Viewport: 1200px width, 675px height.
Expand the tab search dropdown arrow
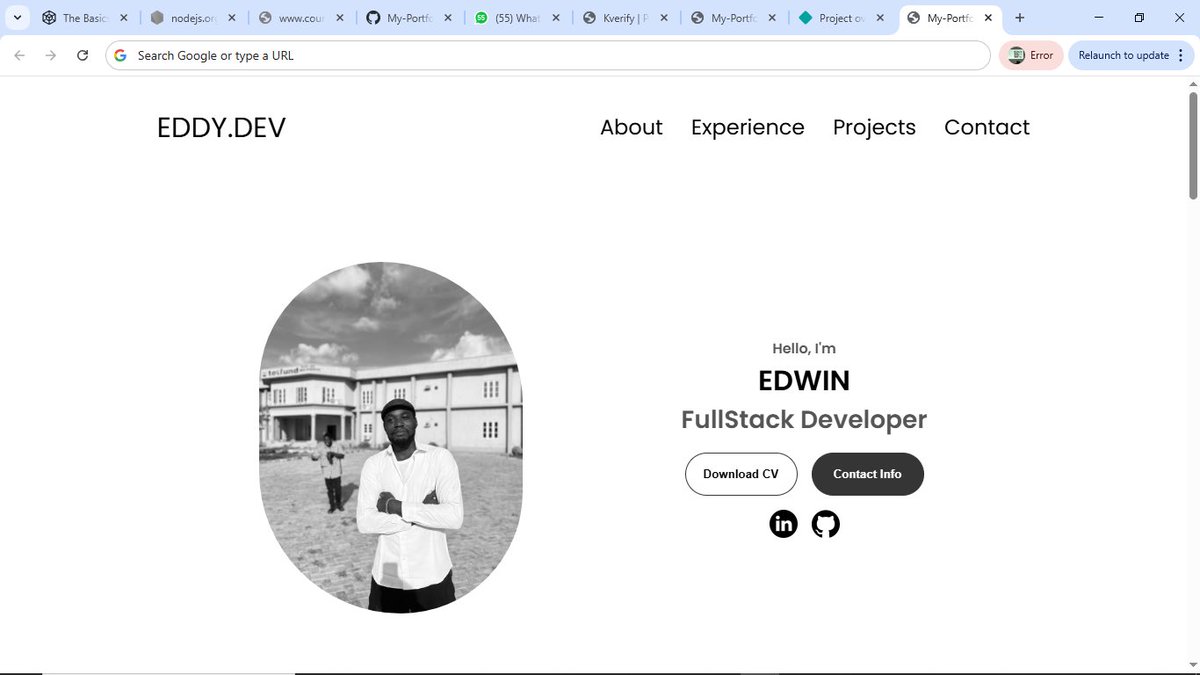(x=17, y=18)
